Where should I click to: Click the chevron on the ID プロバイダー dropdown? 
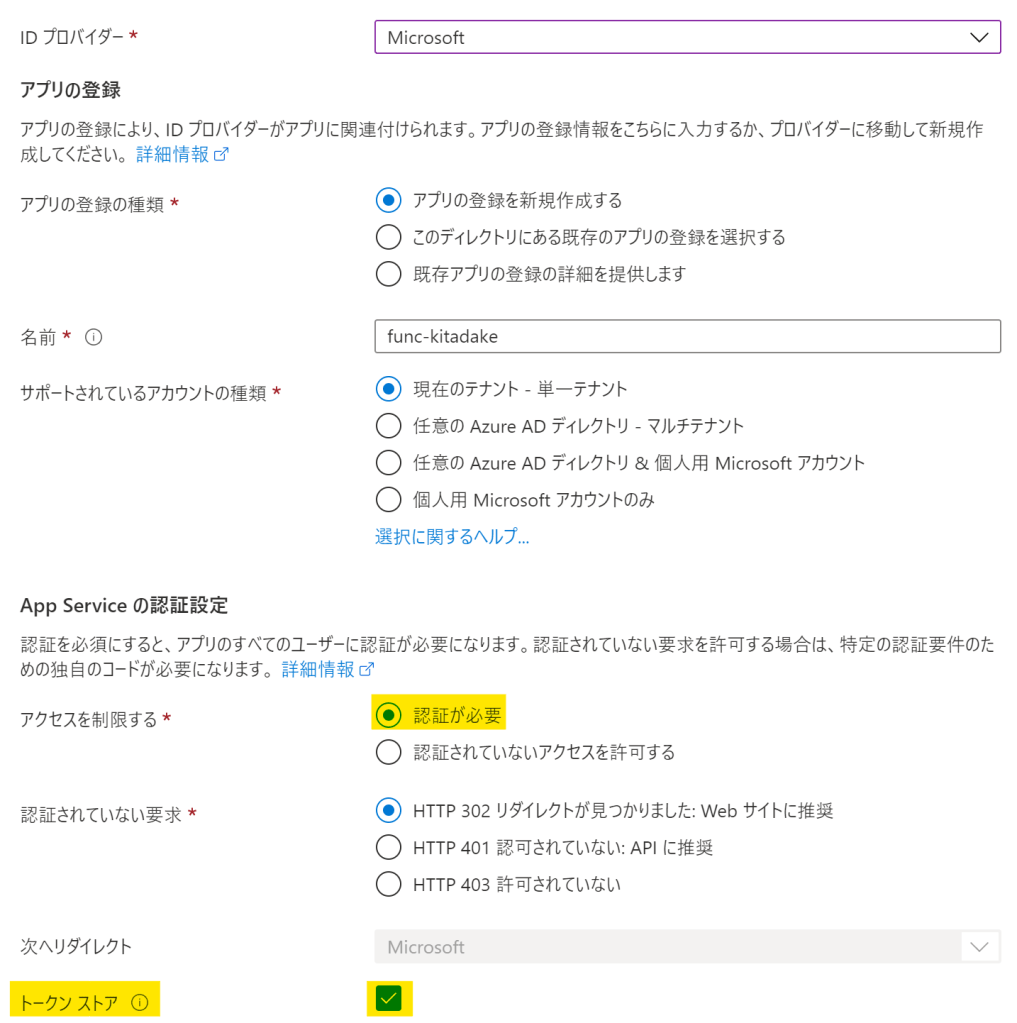[x=978, y=38]
